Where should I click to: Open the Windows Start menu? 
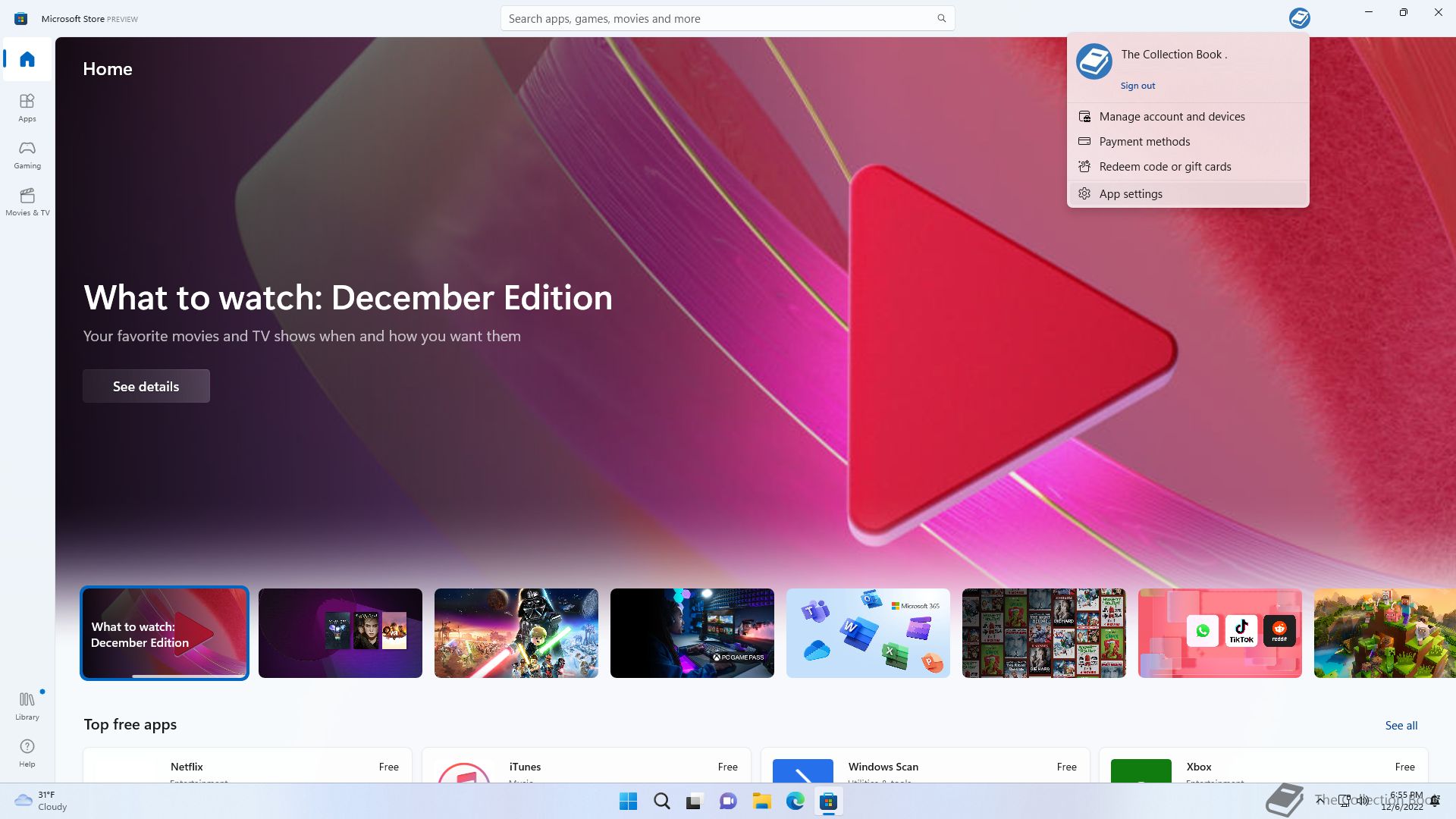(629, 802)
